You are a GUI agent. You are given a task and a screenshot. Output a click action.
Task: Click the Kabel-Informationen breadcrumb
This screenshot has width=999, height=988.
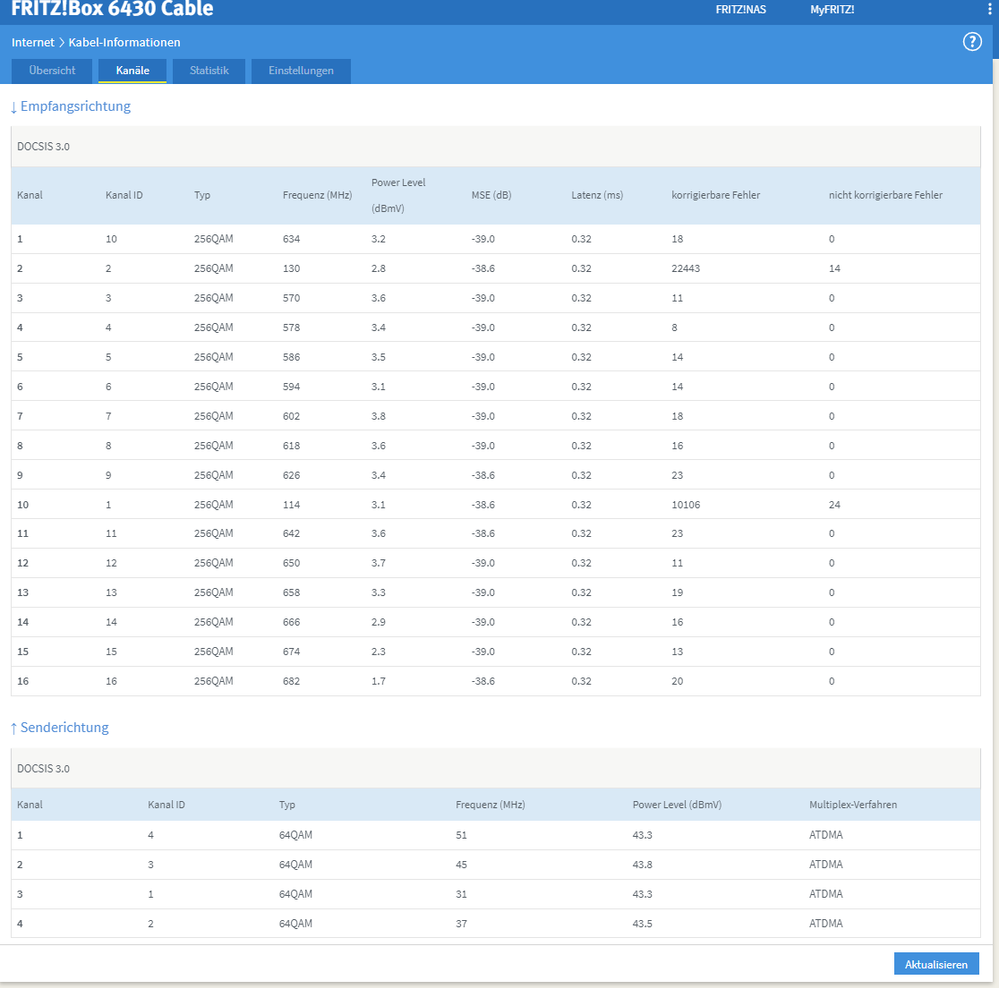coord(124,43)
